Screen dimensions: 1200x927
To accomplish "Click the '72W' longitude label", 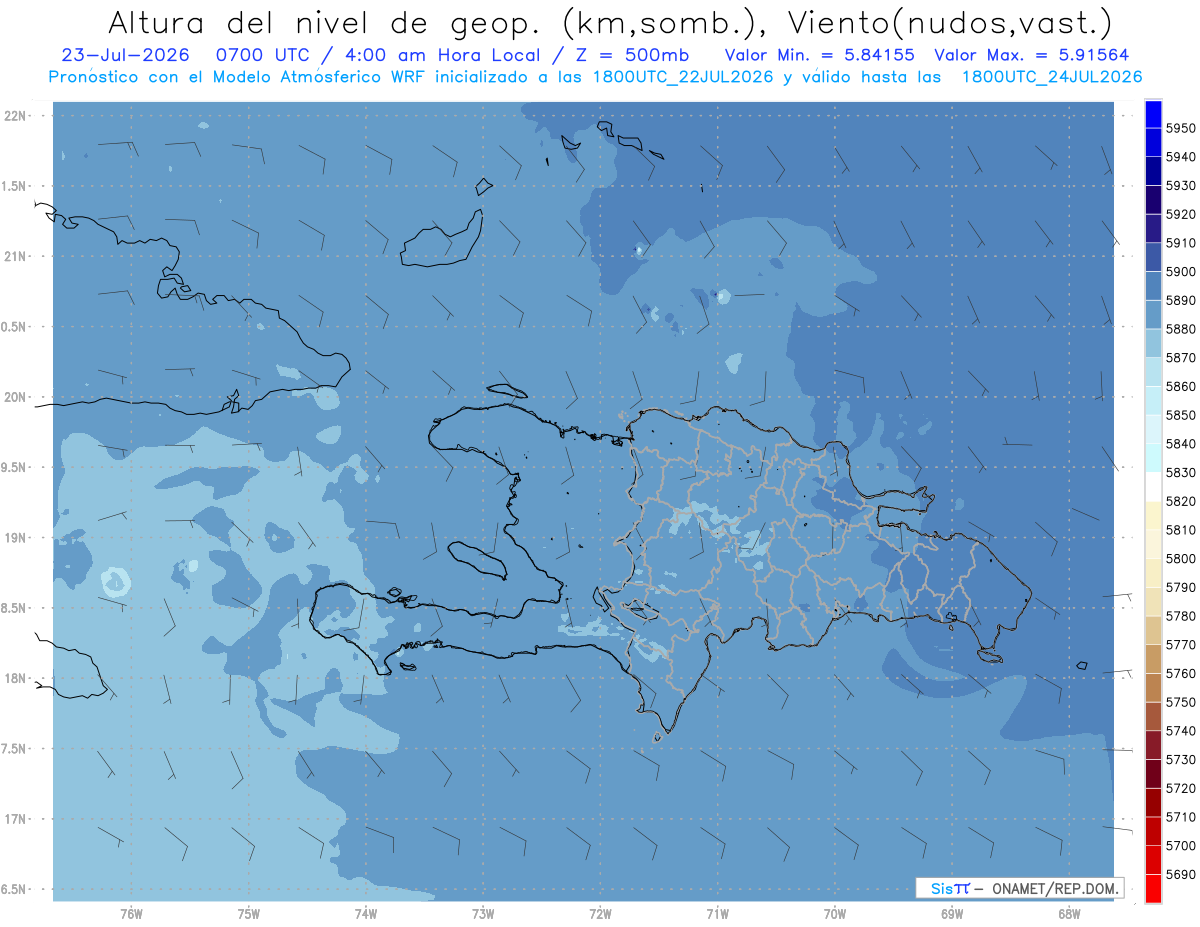I will [600, 913].
